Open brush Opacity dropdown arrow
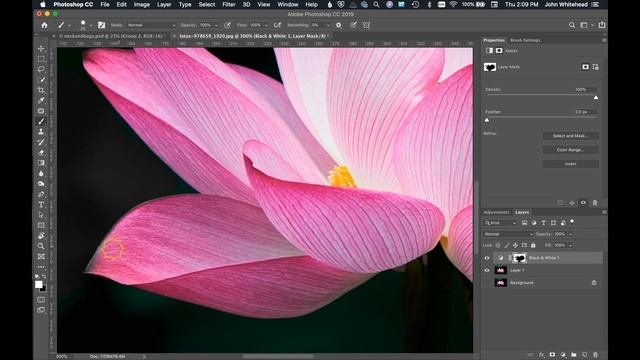Screen dimensions: 640x360 point(216,25)
